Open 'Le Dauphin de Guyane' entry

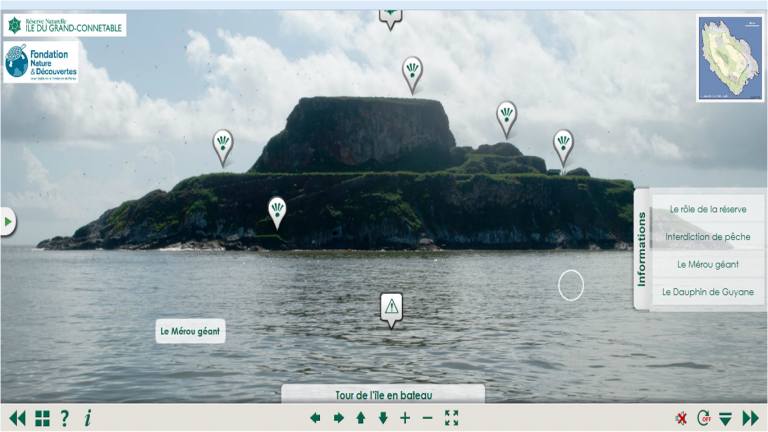(x=707, y=293)
